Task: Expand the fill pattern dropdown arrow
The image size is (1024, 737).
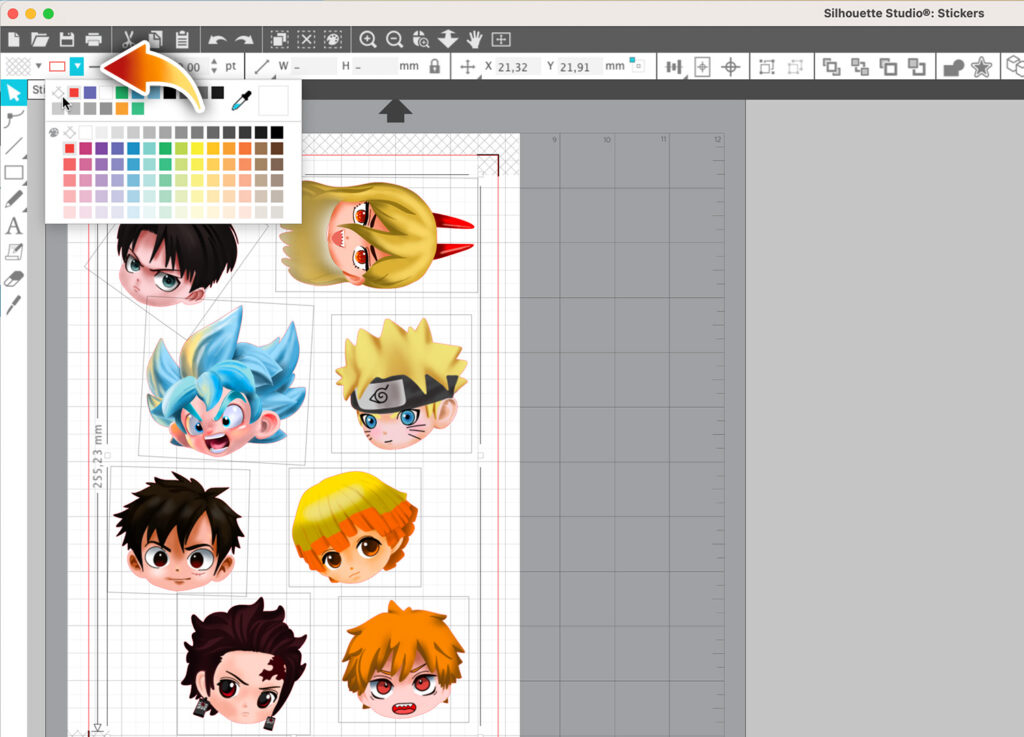Action: 38,67
